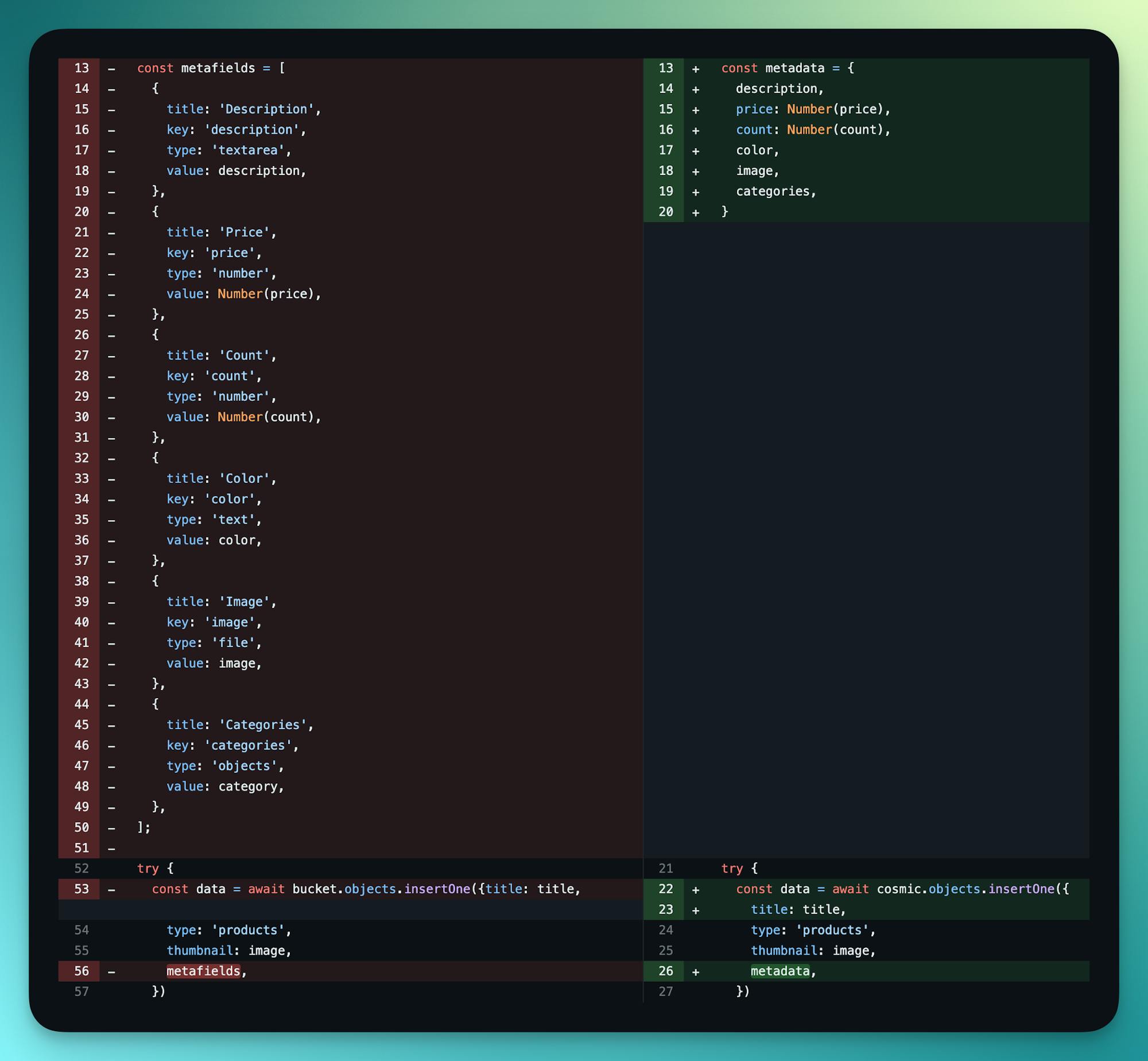This screenshot has height=1061, width=1148.
Task: Click right gutter line number 20
Action: click(666, 212)
